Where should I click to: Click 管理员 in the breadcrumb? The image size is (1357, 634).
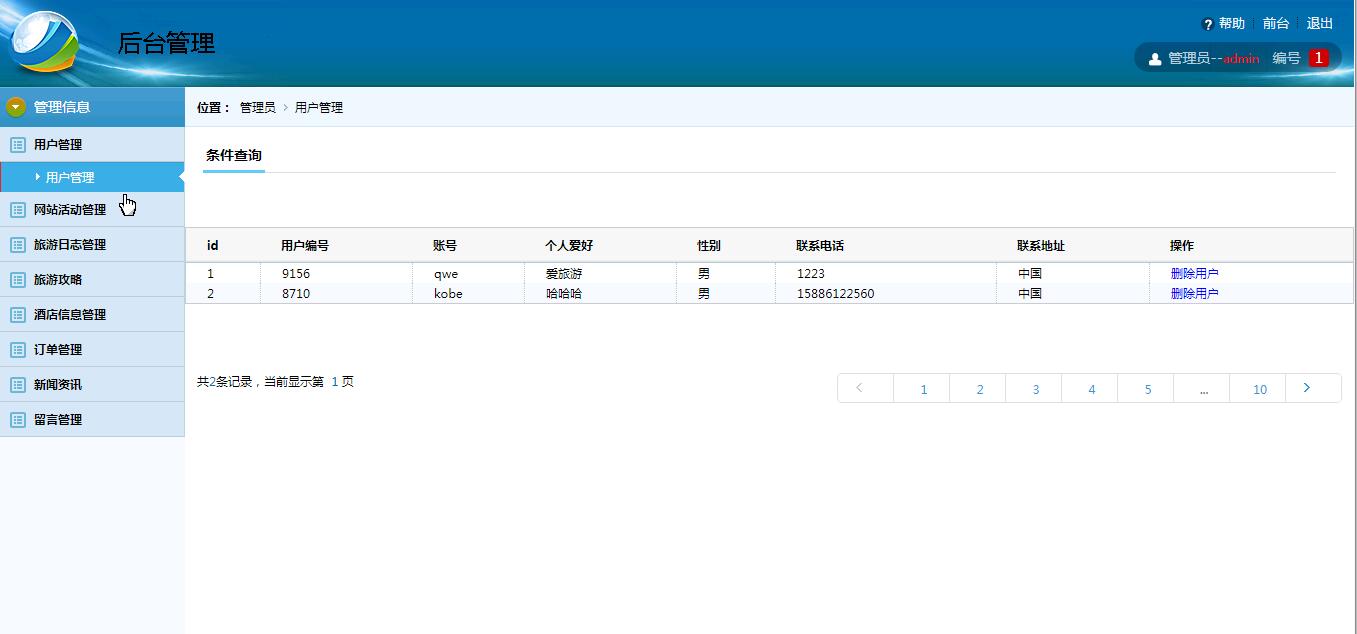tap(258, 108)
